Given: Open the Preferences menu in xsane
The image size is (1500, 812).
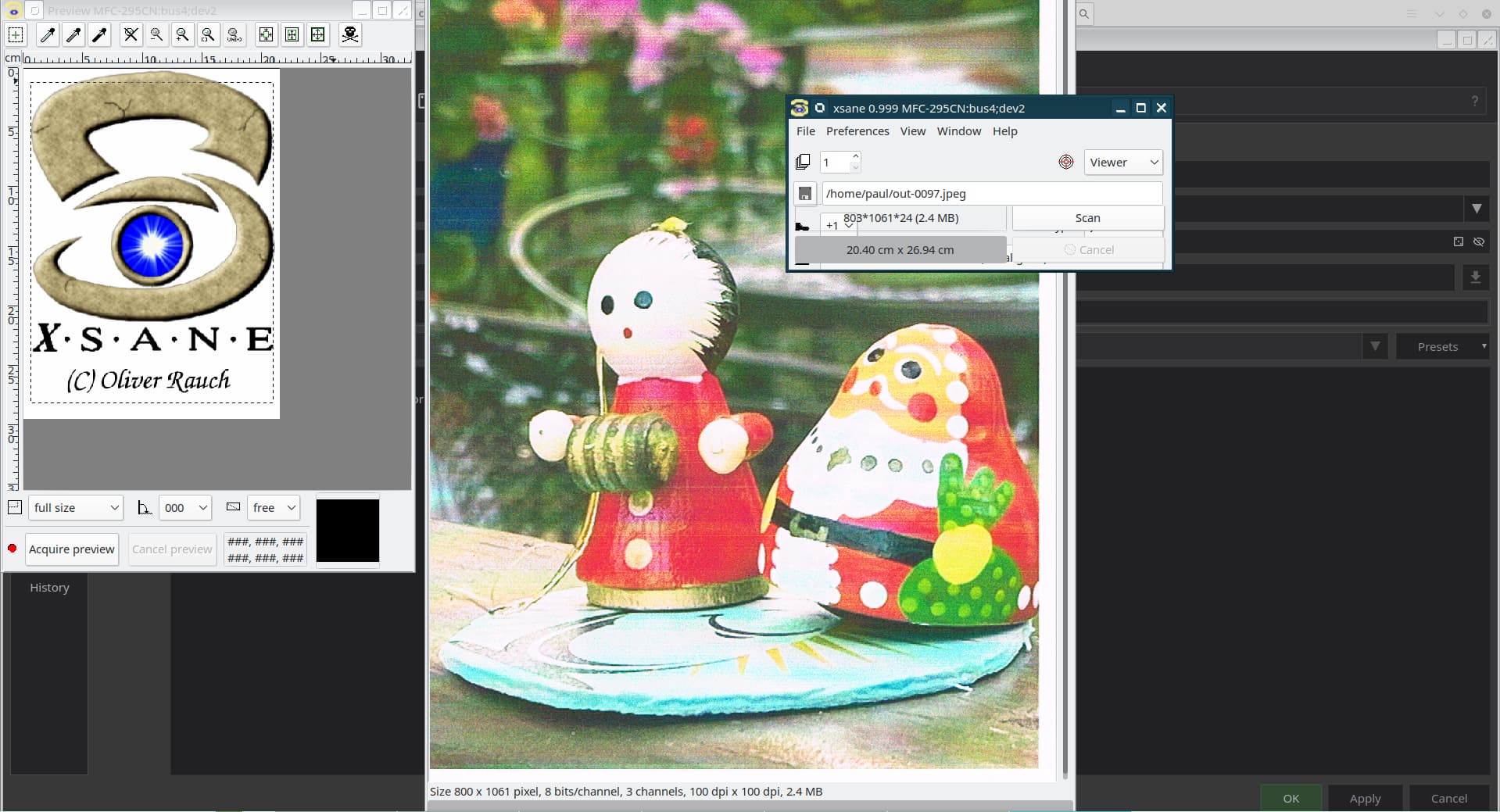Looking at the screenshot, I should click(857, 131).
